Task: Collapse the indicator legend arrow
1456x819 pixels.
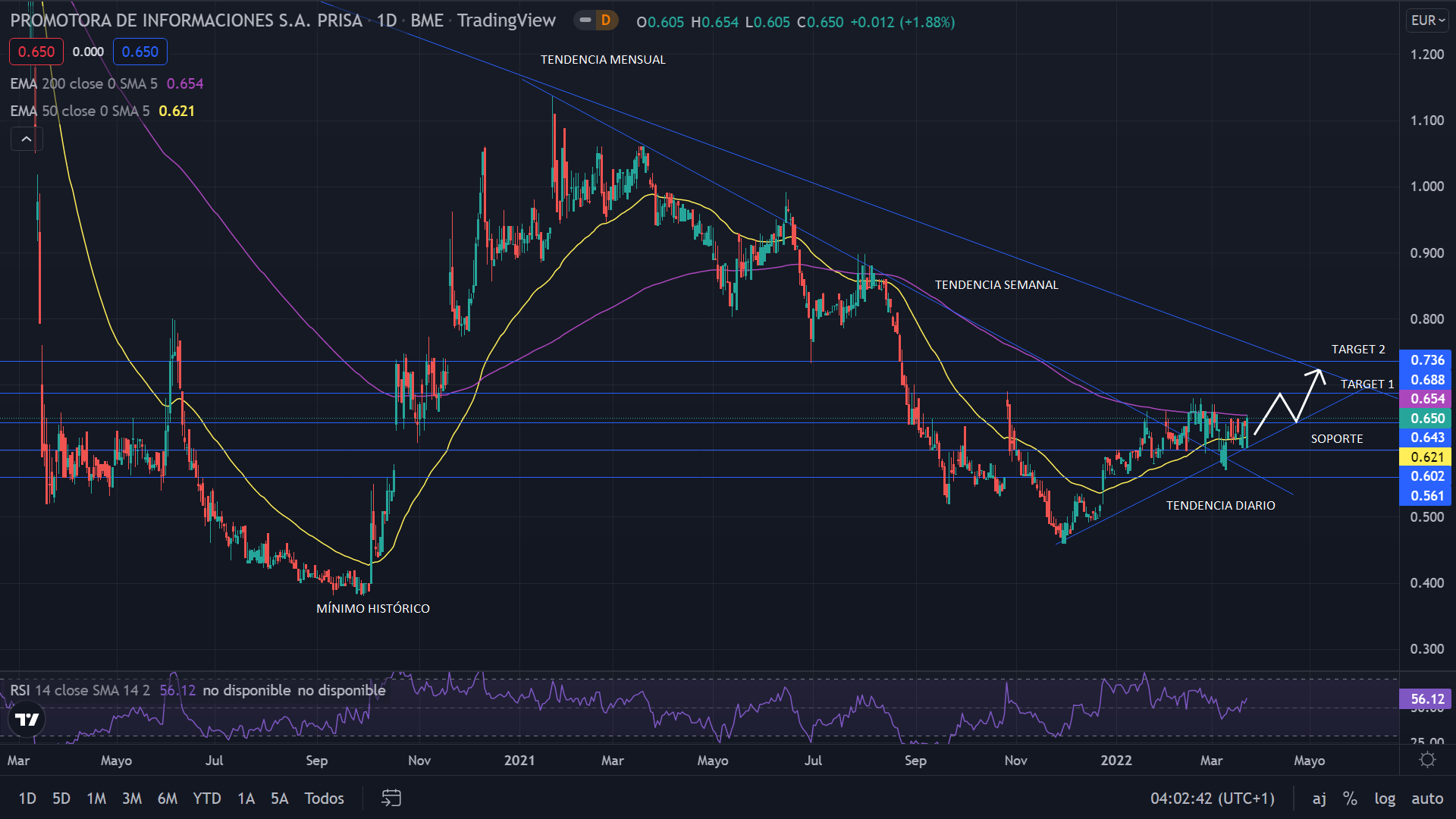Action: coord(27,139)
